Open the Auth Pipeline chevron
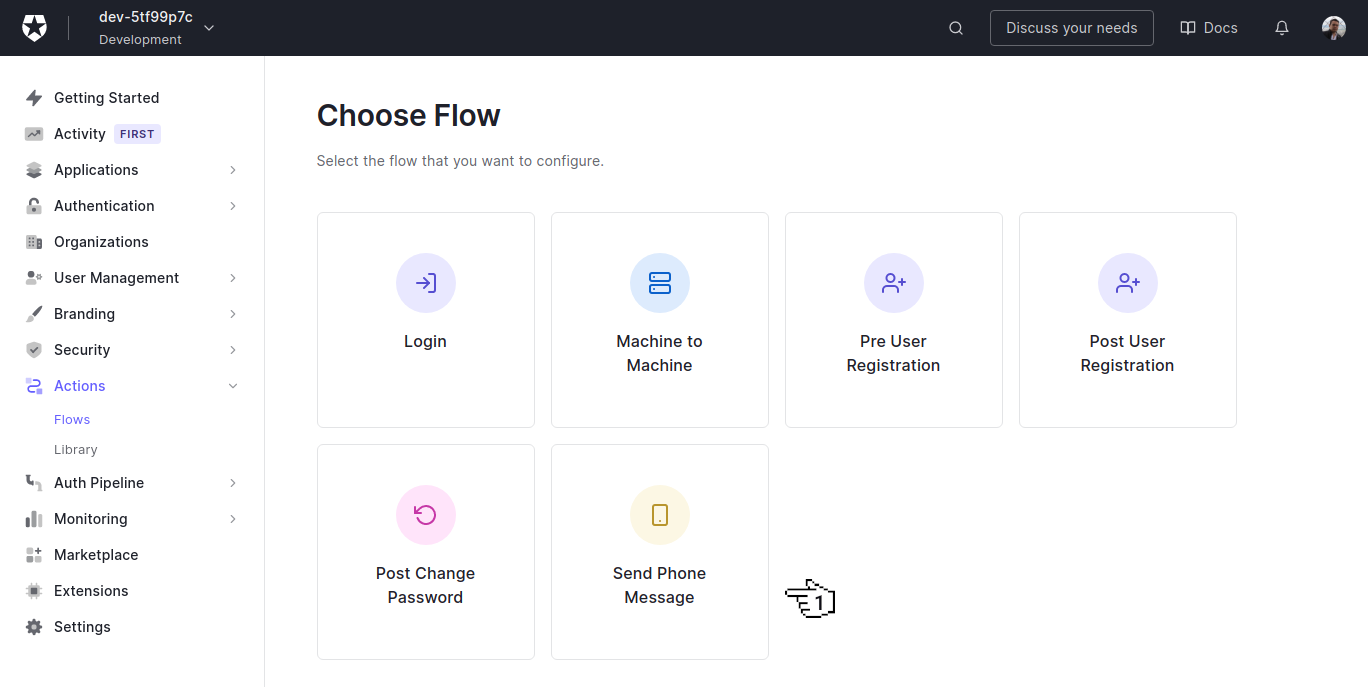The height and width of the screenshot is (687, 1368). point(232,482)
